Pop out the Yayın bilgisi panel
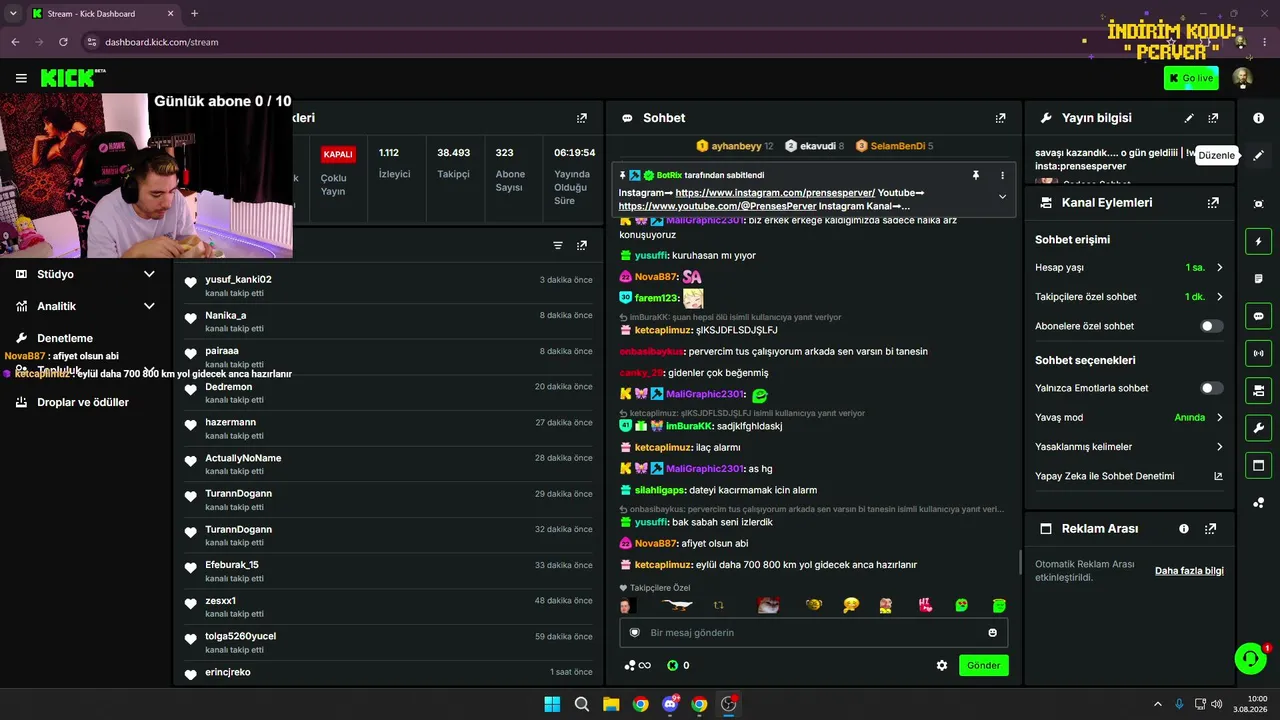Viewport: 1280px width, 720px height. [x=1213, y=118]
